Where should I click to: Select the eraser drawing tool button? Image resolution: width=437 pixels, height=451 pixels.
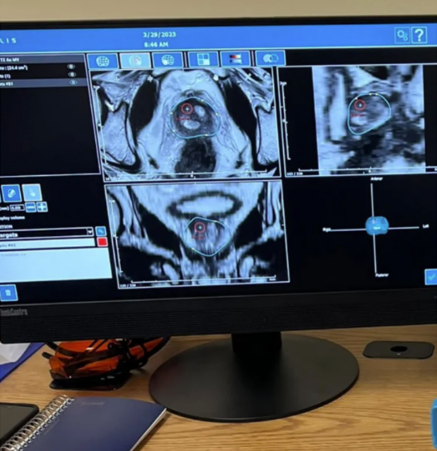(12, 193)
